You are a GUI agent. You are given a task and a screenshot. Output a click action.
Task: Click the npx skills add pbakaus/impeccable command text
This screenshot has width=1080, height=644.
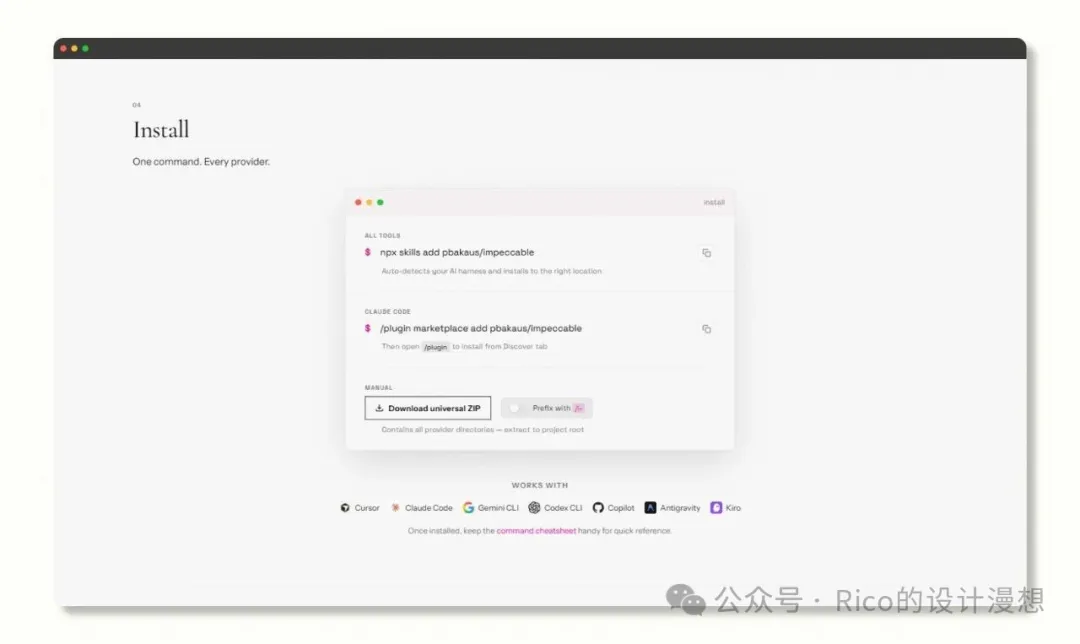click(x=457, y=253)
